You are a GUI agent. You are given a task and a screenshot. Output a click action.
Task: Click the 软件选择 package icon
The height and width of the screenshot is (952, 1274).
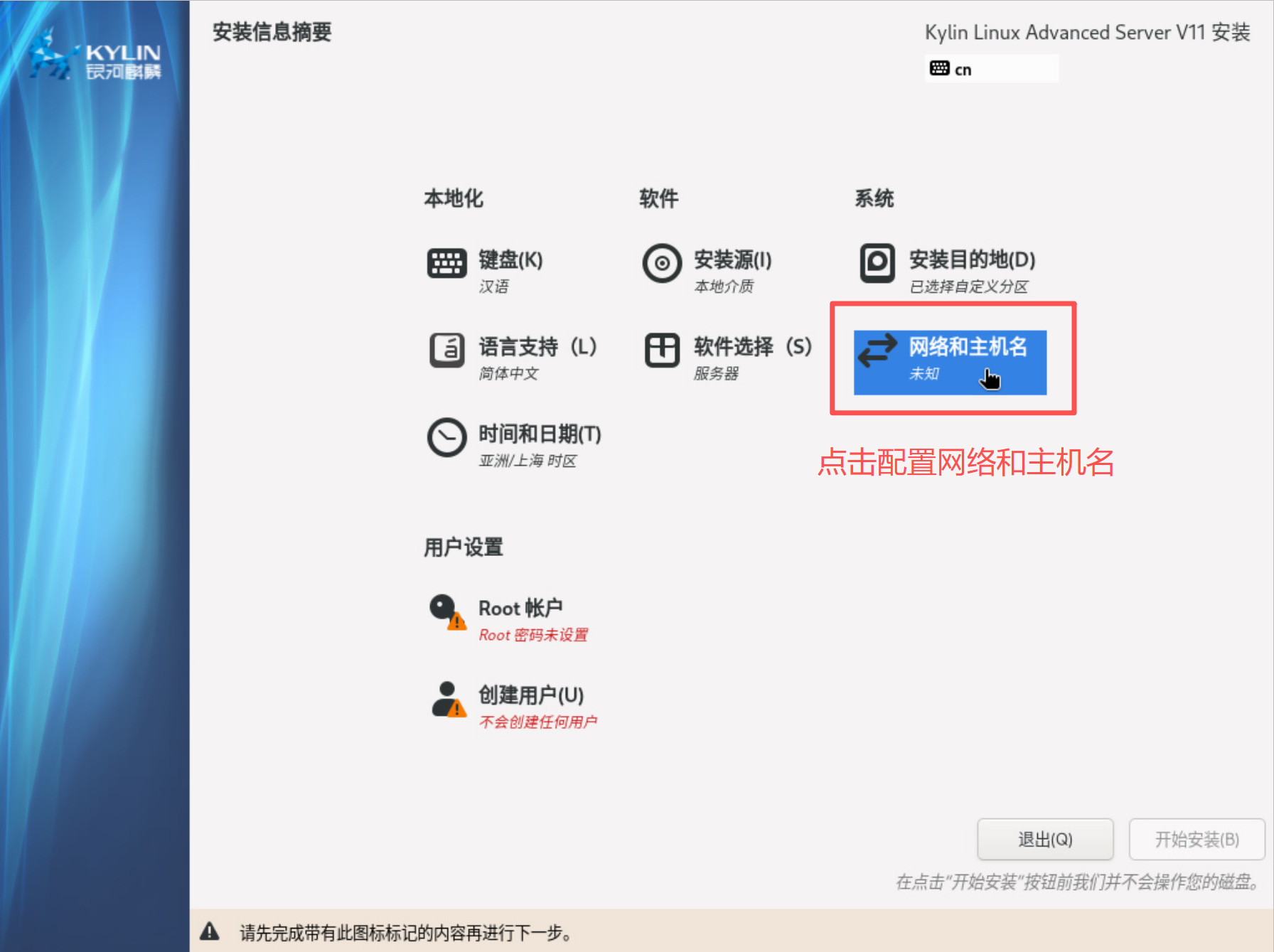click(662, 350)
